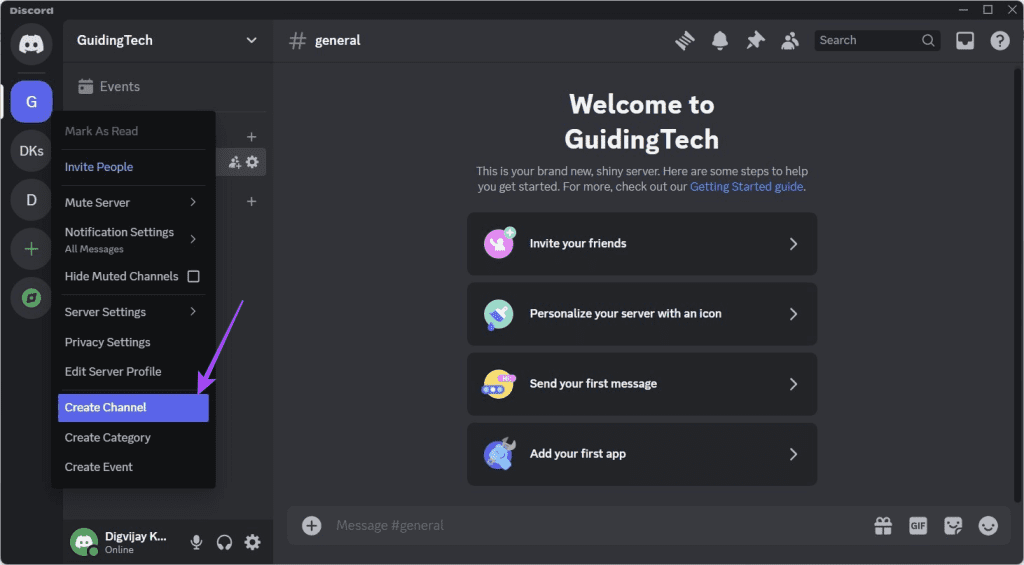The image size is (1024, 565).
Task: Open Help question mark icon
Action: pyautogui.click(x=1000, y=40)
